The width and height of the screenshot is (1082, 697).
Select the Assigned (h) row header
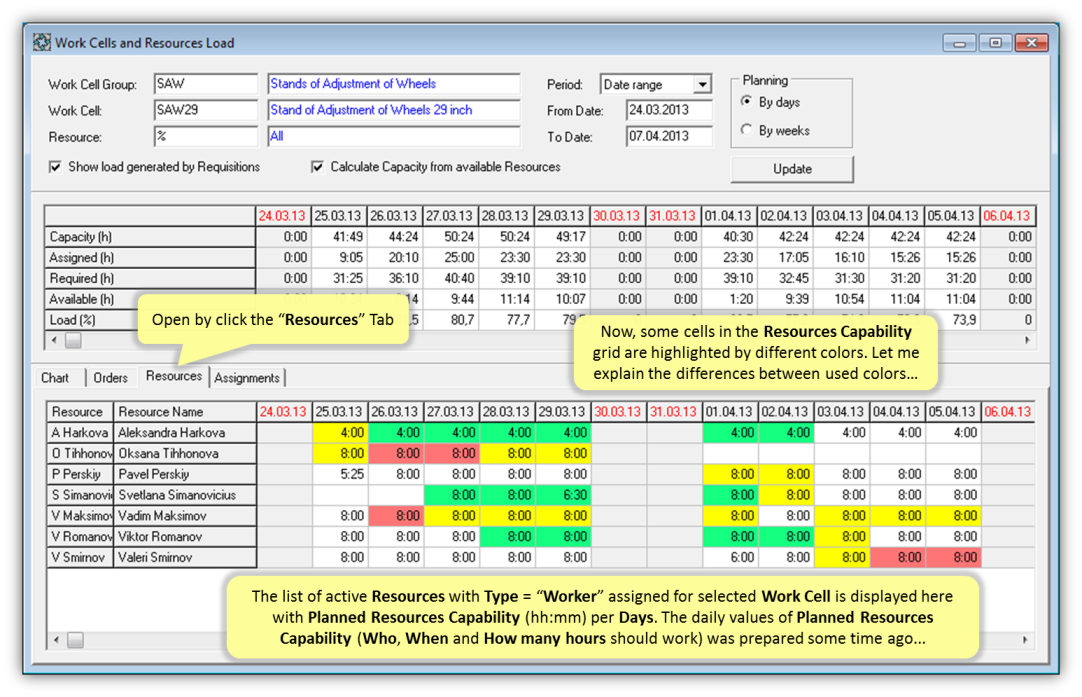[x=150, y=257]
